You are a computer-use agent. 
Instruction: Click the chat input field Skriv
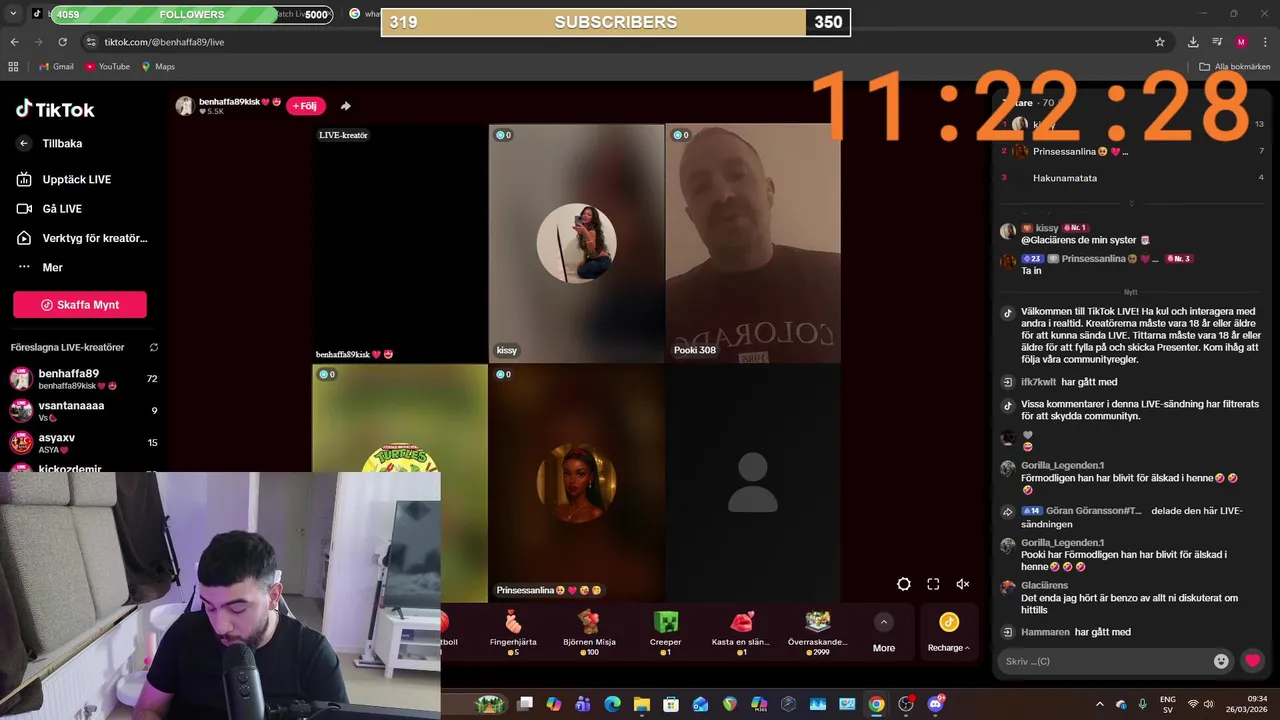tap(1105, 661)
